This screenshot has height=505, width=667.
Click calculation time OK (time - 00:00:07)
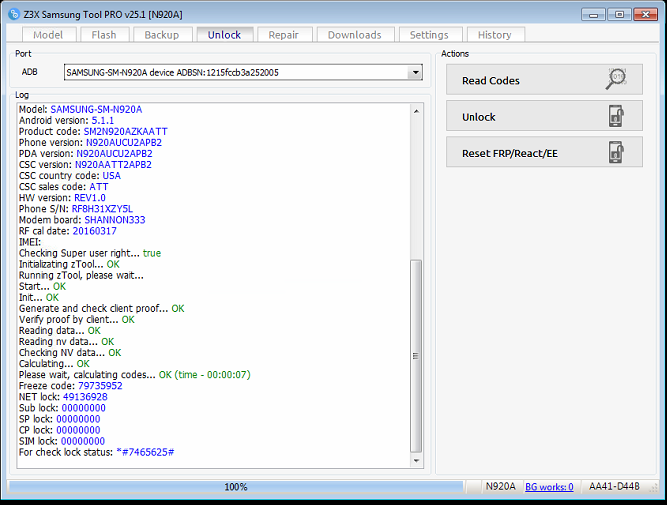click(x=205, y=375)
